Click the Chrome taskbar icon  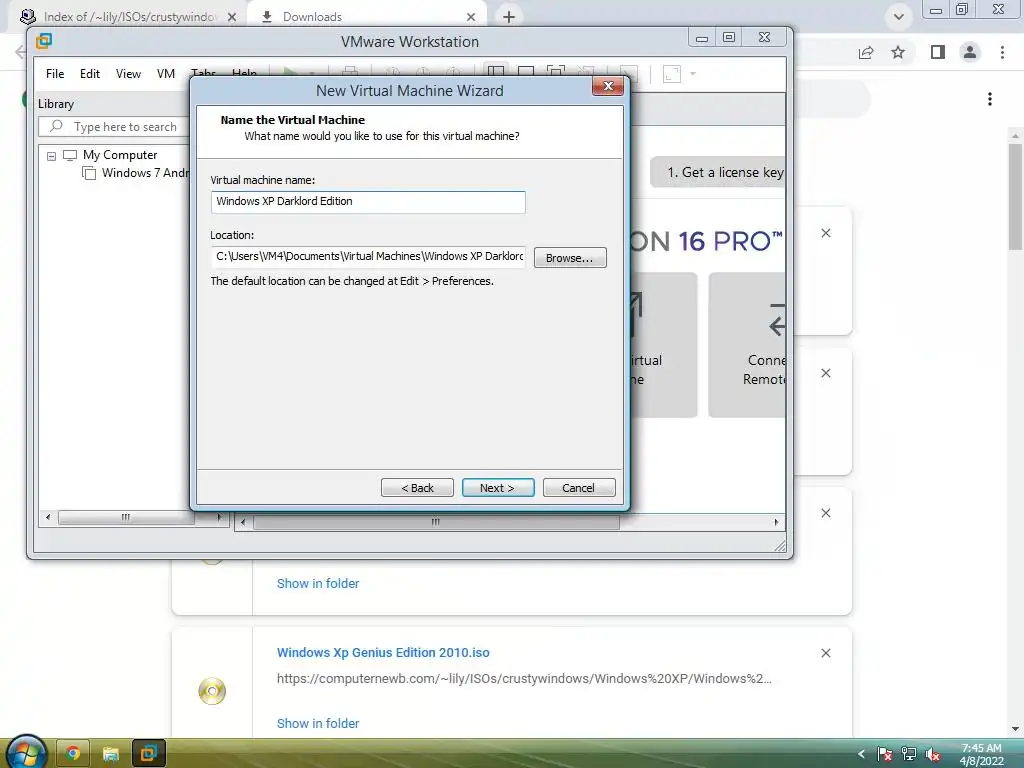click(73, 754)
